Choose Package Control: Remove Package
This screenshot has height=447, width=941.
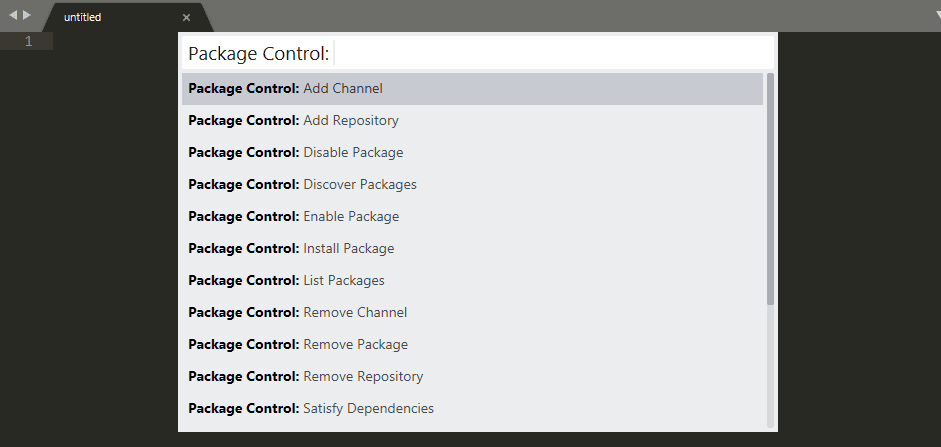pos(472,345)
